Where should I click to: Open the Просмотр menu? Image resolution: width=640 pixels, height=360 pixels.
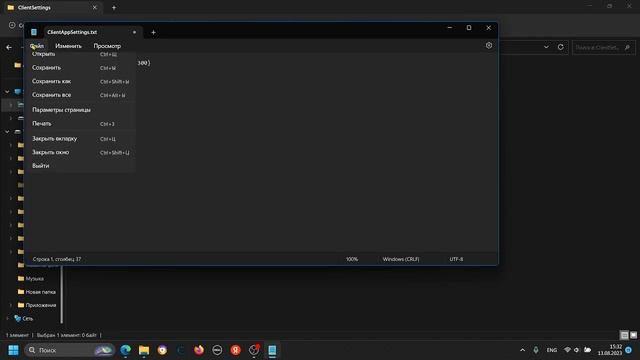tap(107, 46)
